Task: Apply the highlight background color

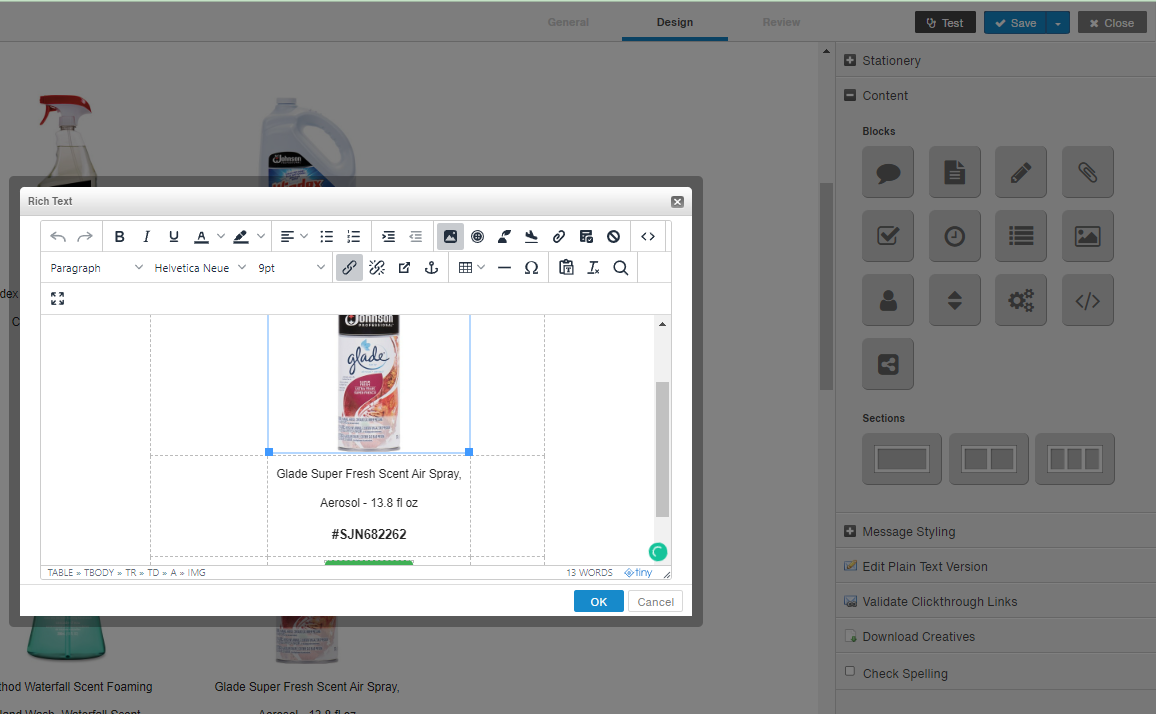Action: [240, 237]
